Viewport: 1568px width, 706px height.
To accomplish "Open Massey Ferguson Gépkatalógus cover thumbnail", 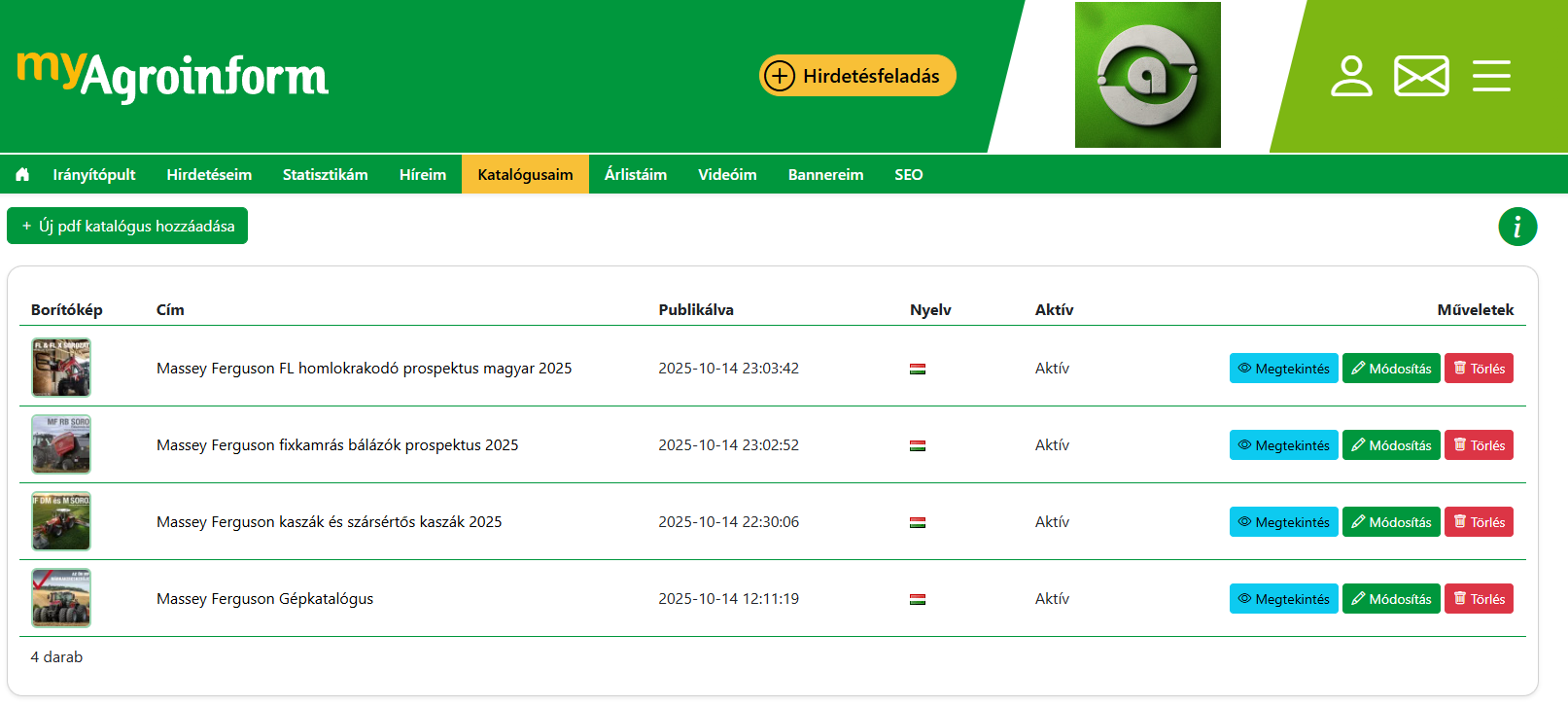I will [61, 598].
